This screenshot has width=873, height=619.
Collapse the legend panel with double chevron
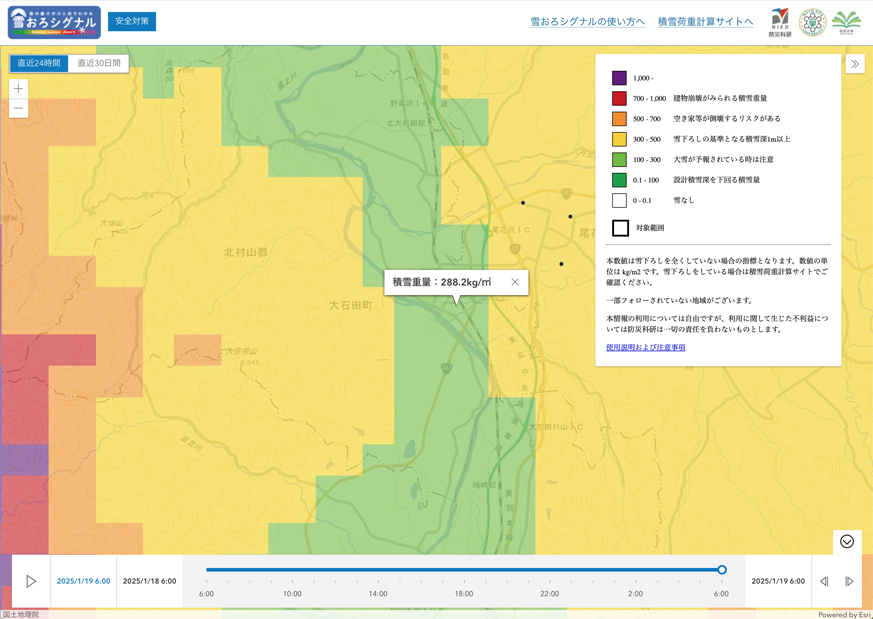coord(855,64)
